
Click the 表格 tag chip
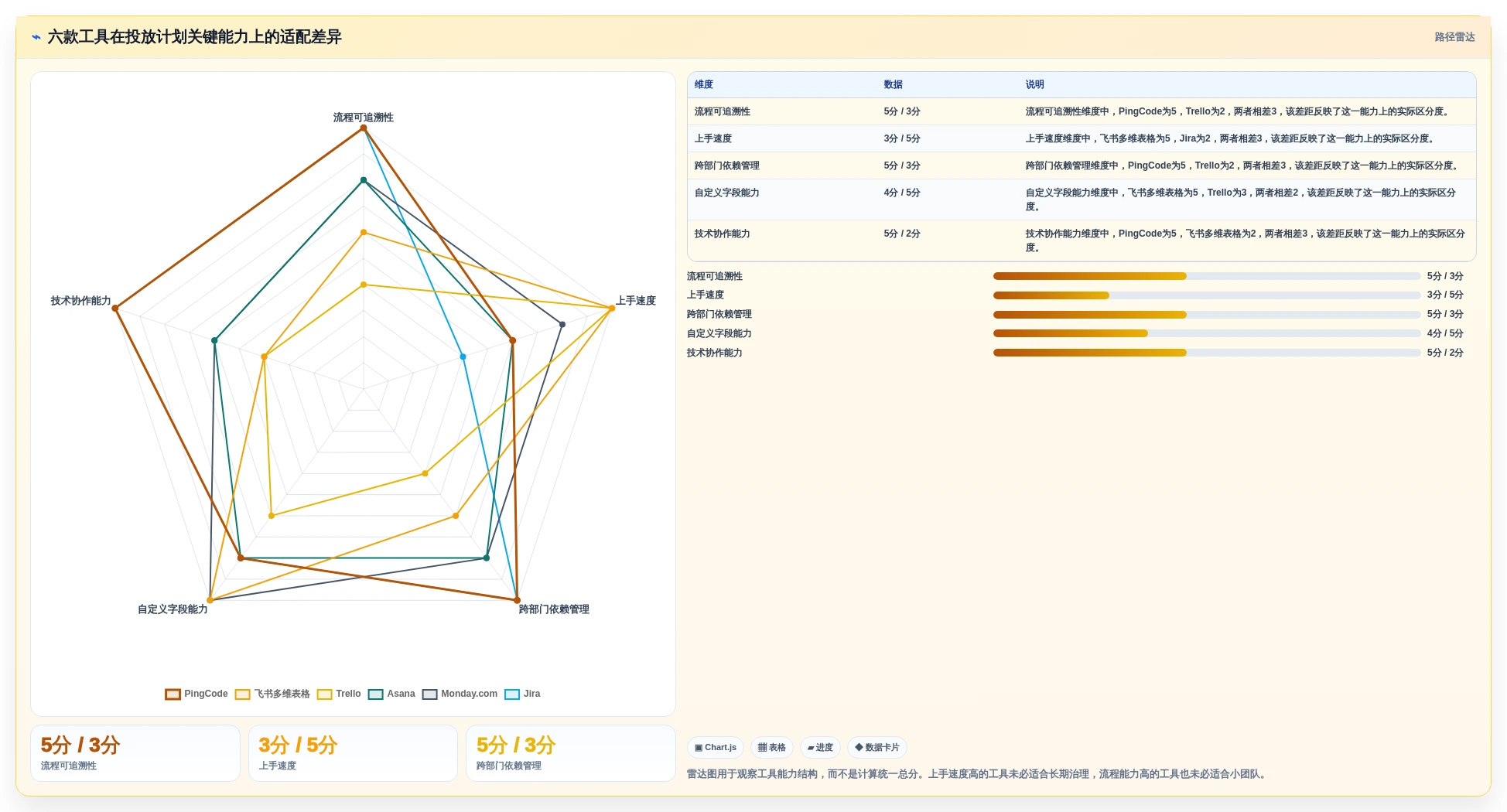coord(772,747)
